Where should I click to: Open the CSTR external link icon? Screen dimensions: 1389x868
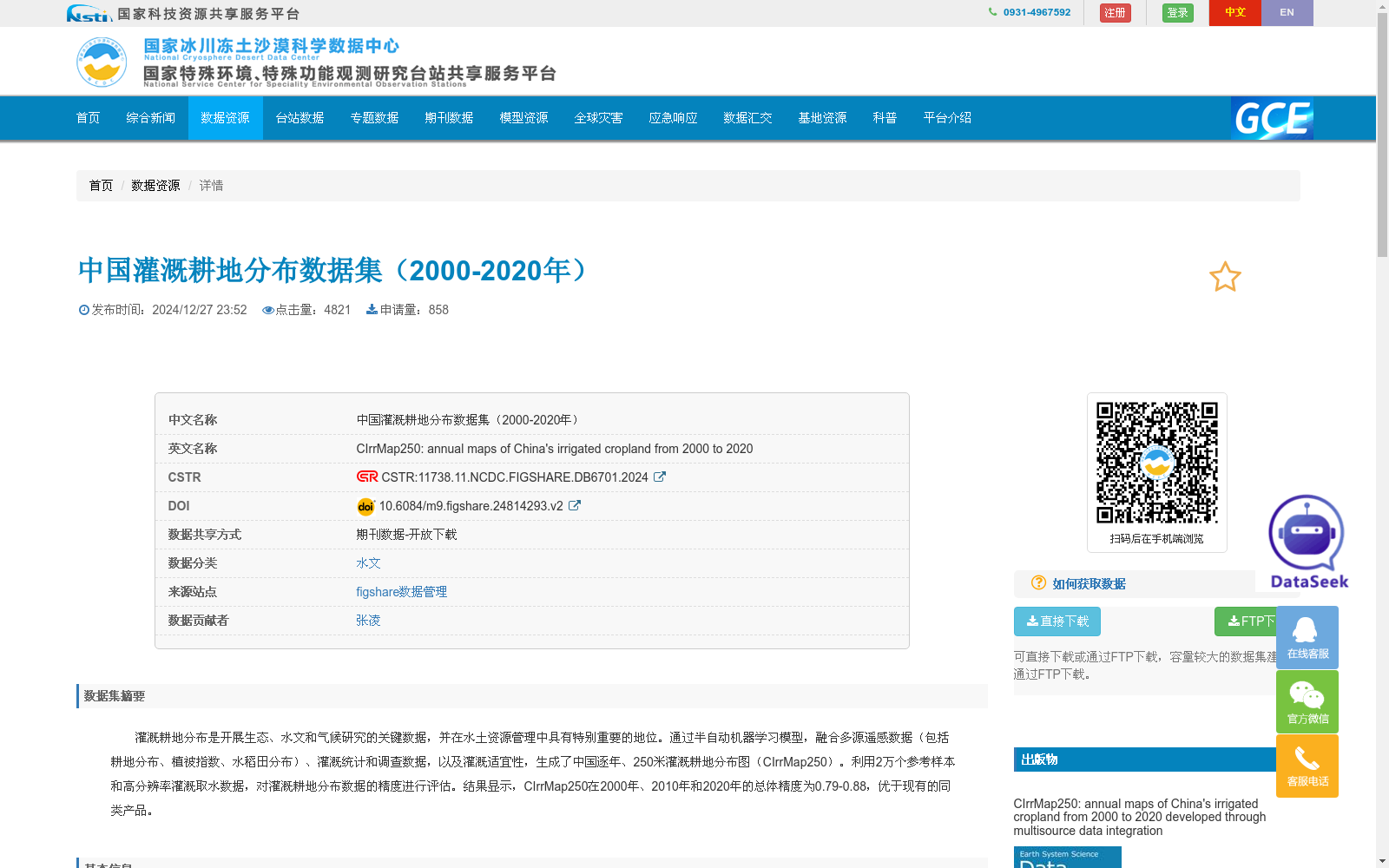660,477
